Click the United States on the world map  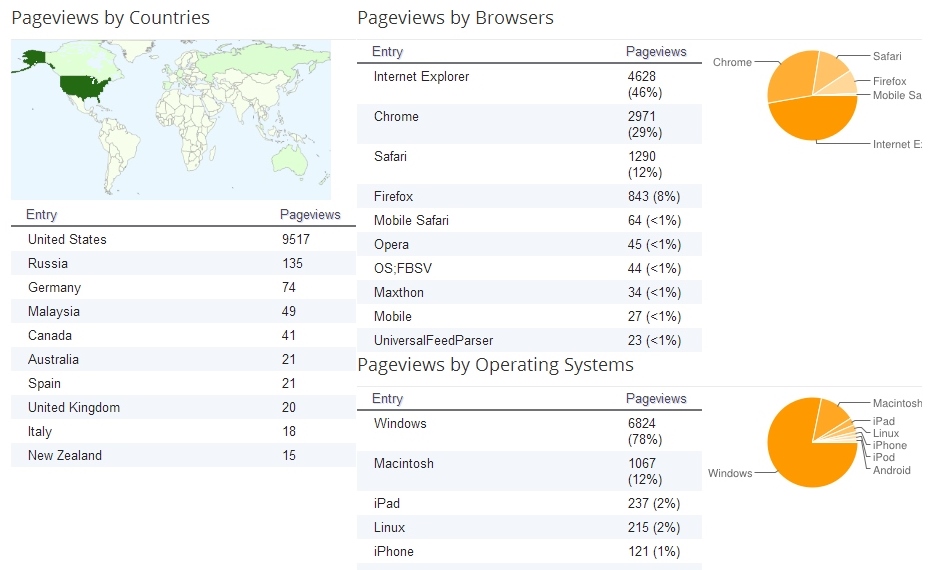click(84, 88)
